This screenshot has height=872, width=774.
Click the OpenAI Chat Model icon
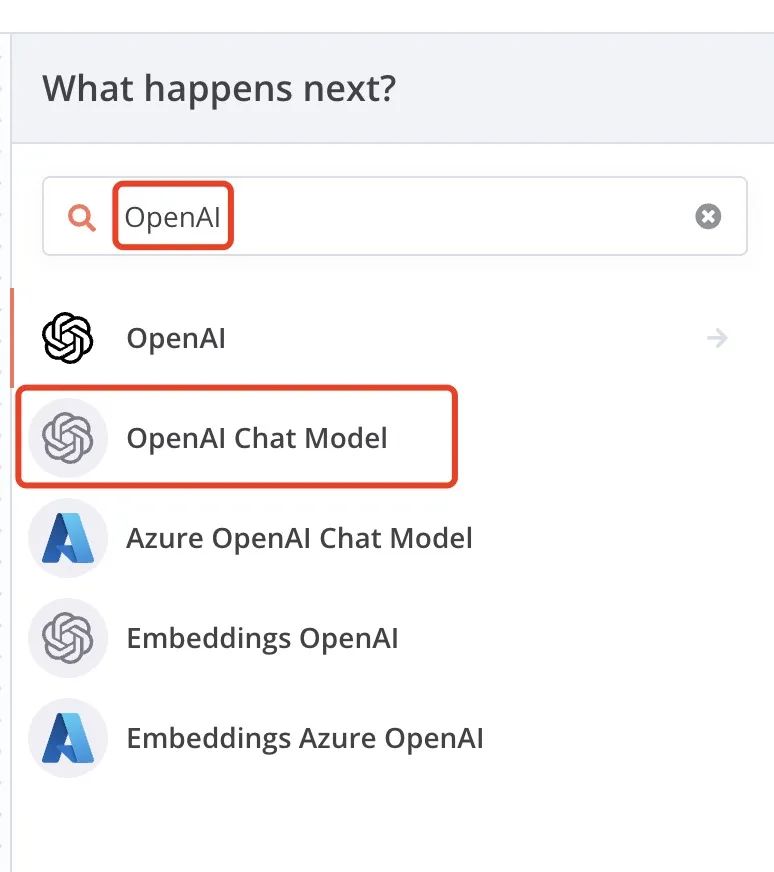pos(67,438)
